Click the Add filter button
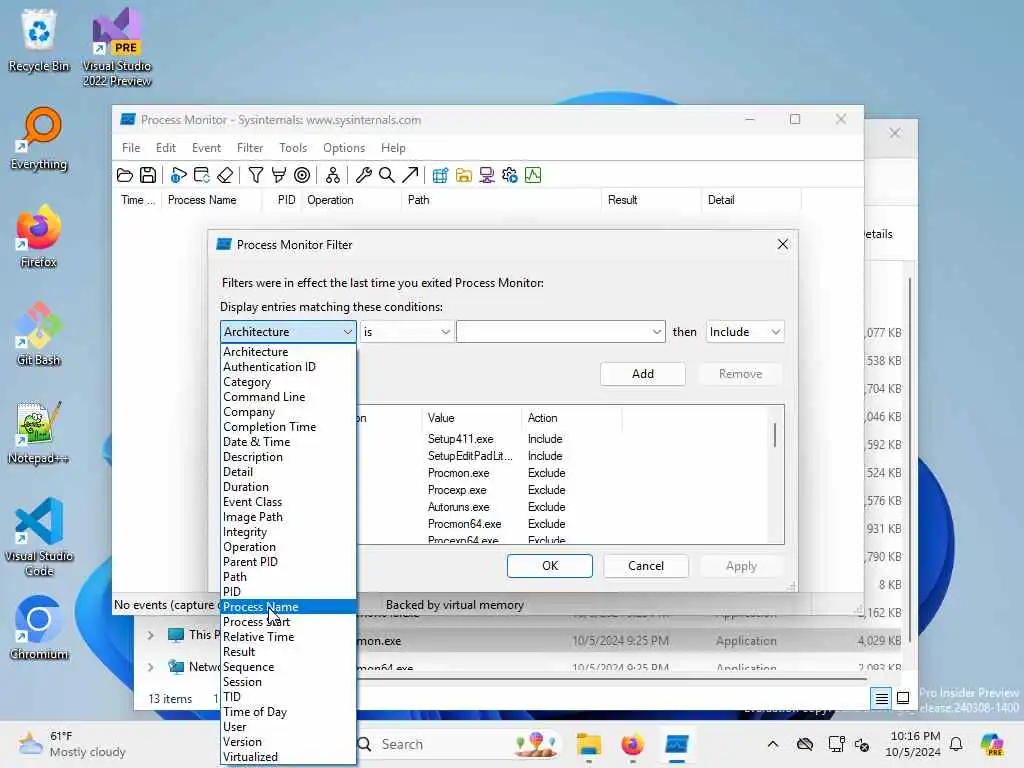This screenshot has height=768, width=1024. [x=643, y=374]
